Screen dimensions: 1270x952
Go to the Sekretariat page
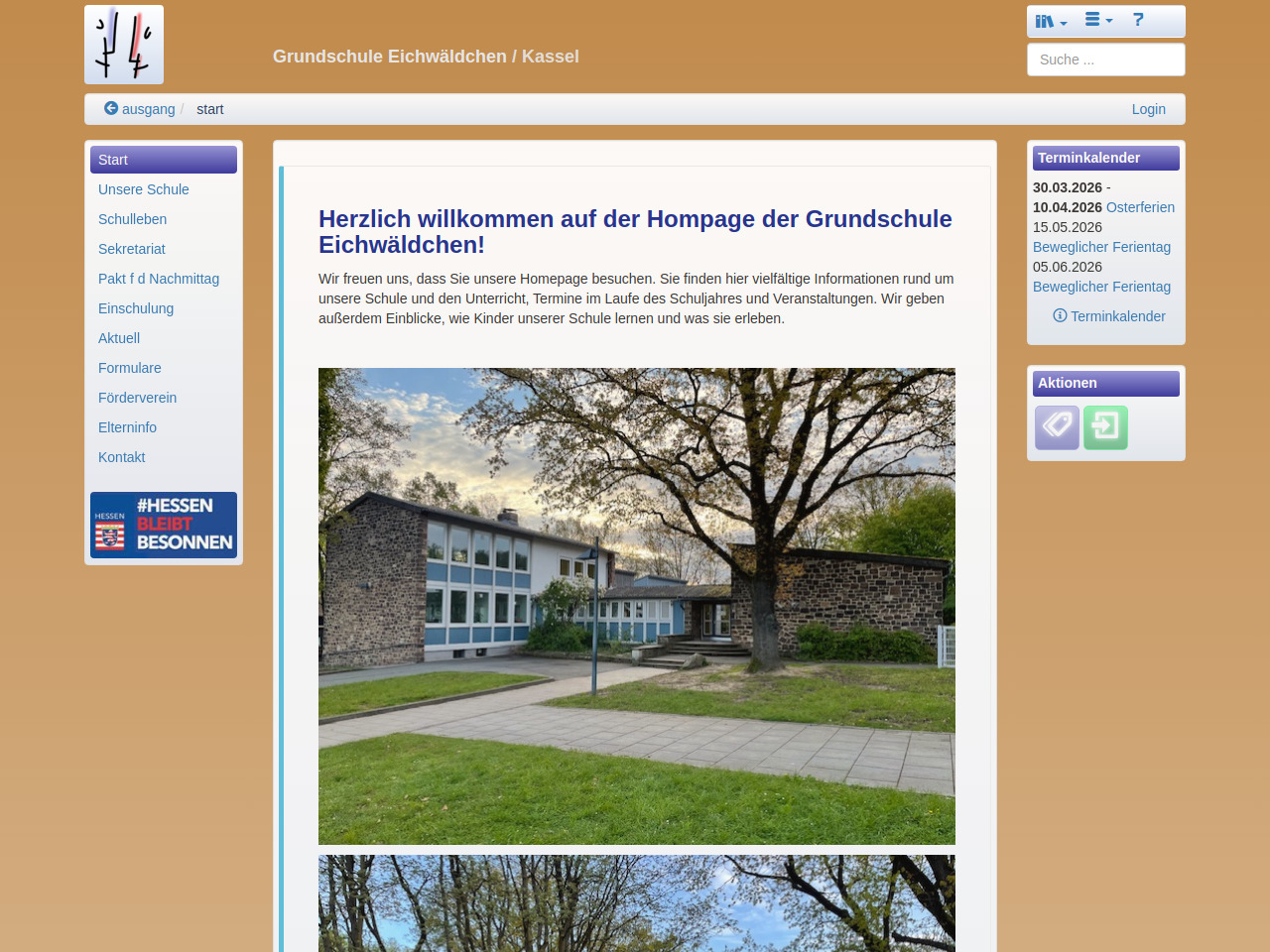(132, 249)
